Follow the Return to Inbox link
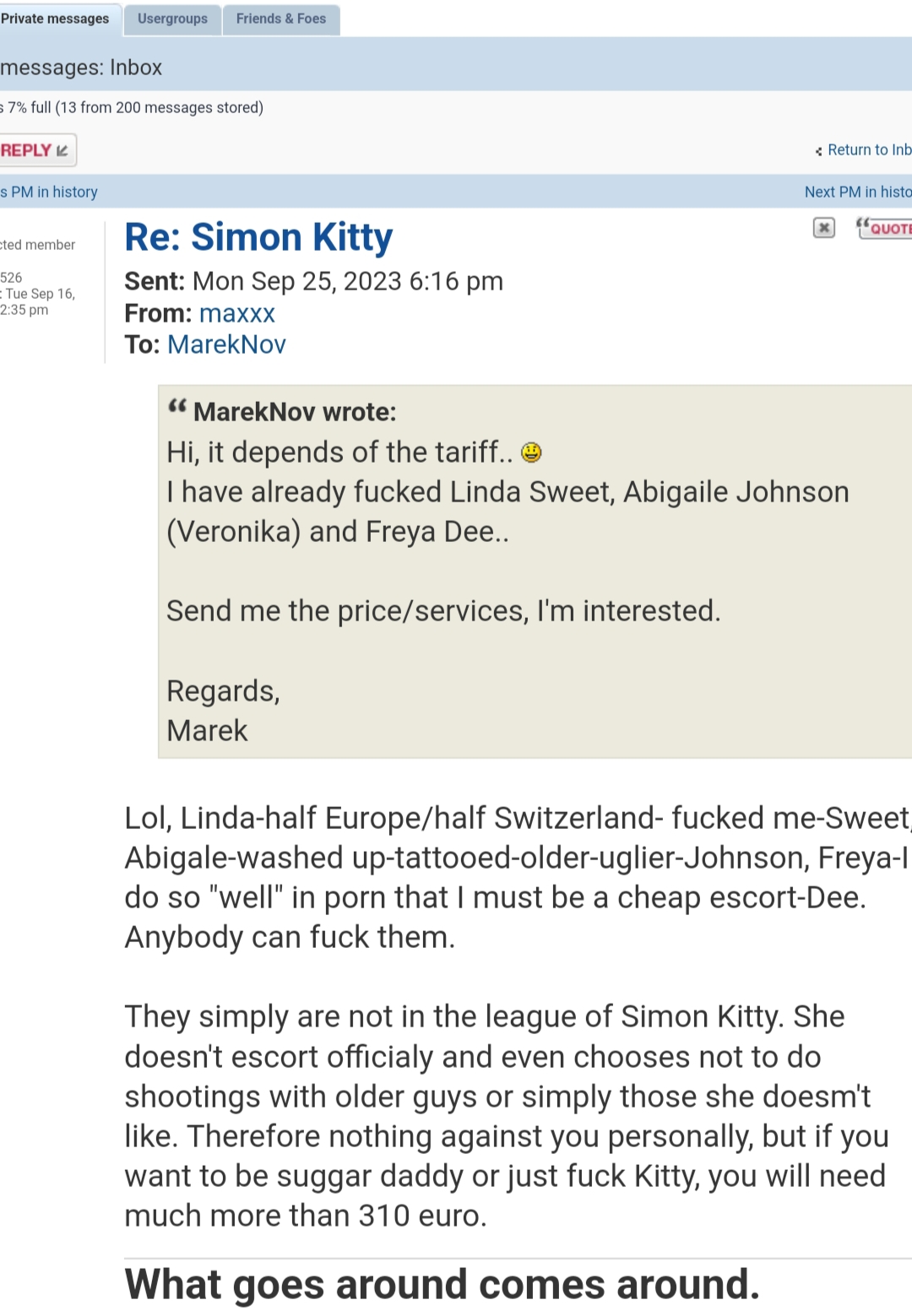 [869, 149]
